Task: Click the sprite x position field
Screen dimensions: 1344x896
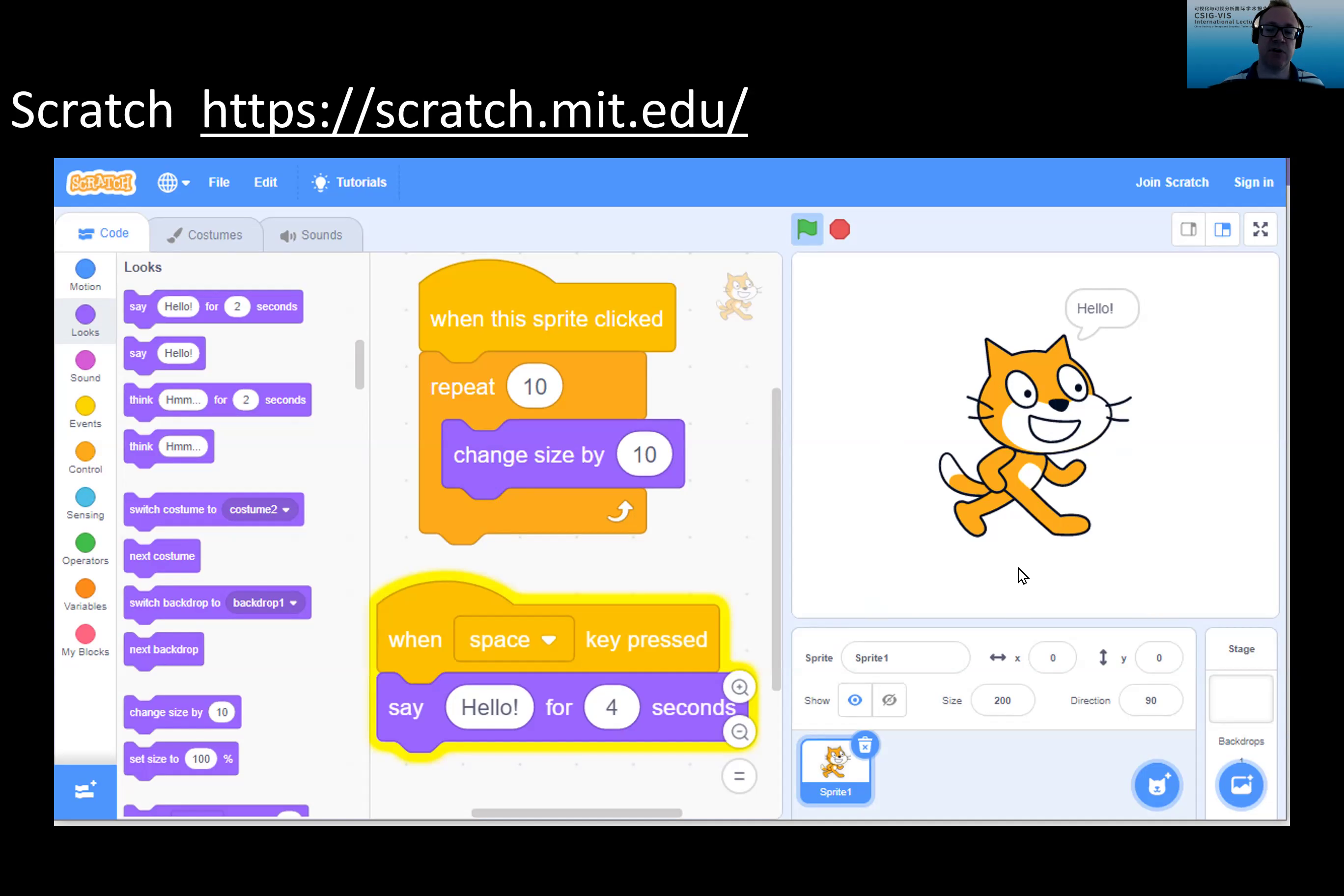Action: tap(1053, 658)
